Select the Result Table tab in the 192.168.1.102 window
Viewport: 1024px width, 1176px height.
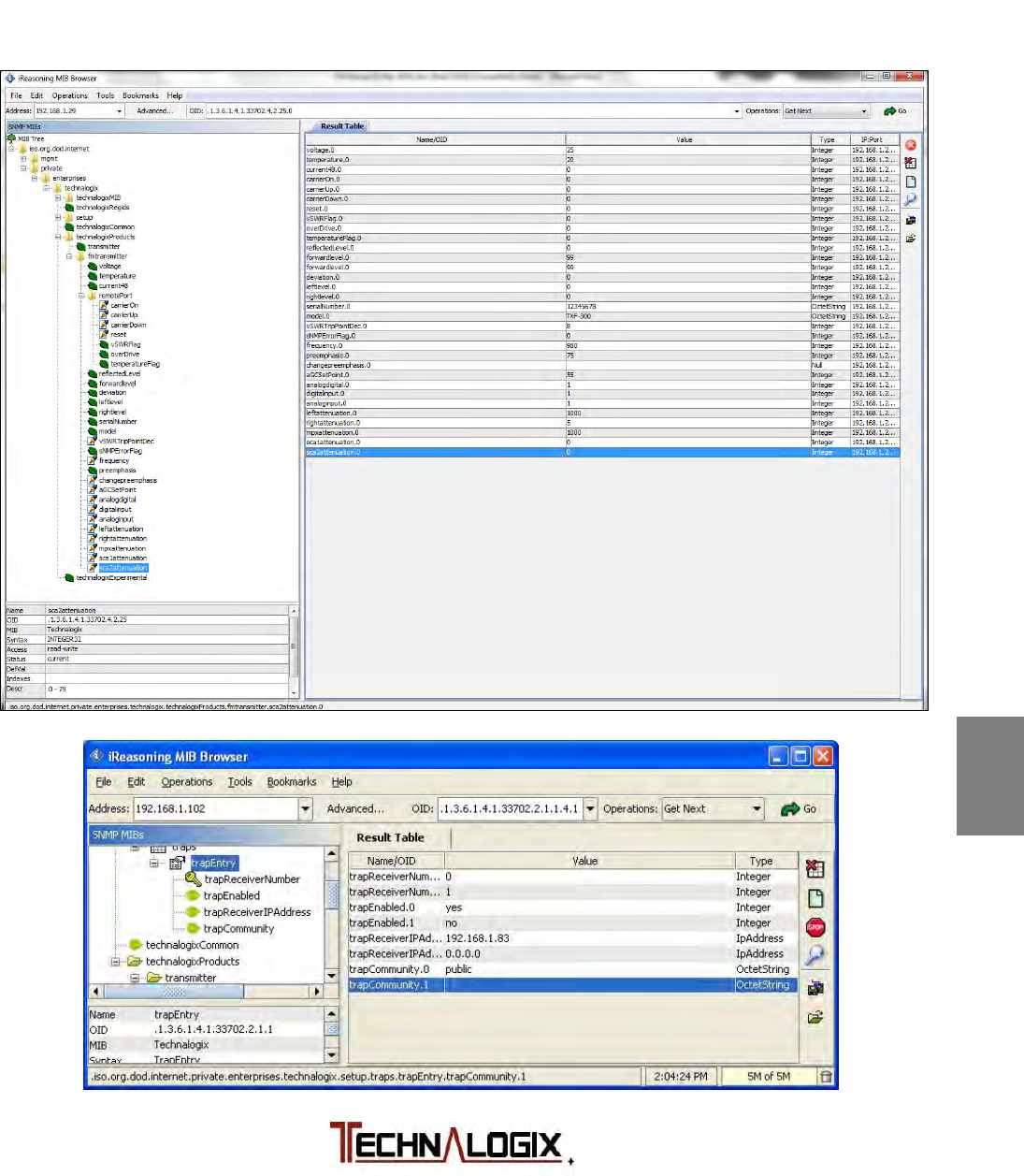point(391,838)
